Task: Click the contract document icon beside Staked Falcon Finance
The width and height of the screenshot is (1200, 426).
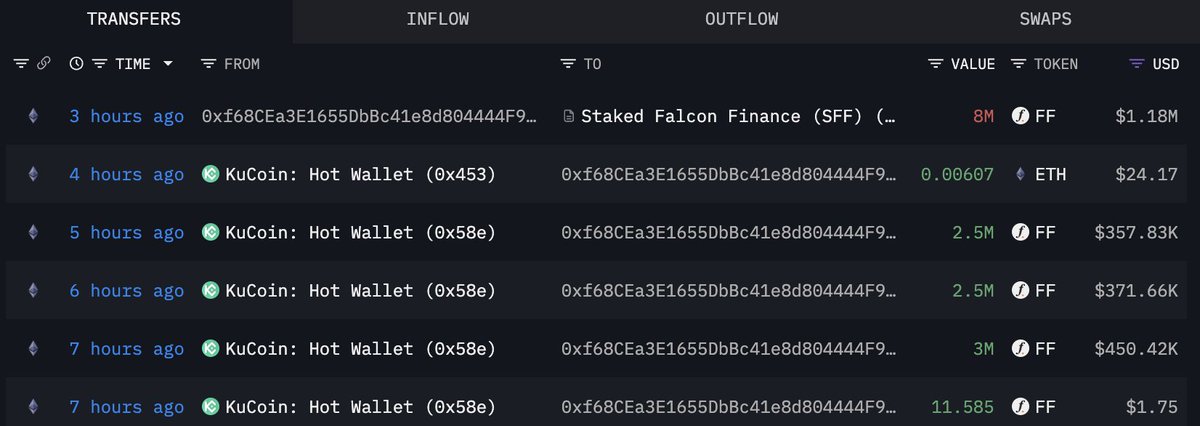Action: (x=569, y=117)
